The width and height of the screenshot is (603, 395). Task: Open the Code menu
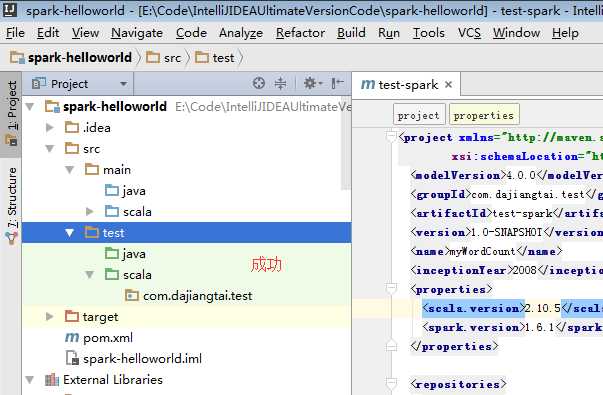click(x=191, y=33)
